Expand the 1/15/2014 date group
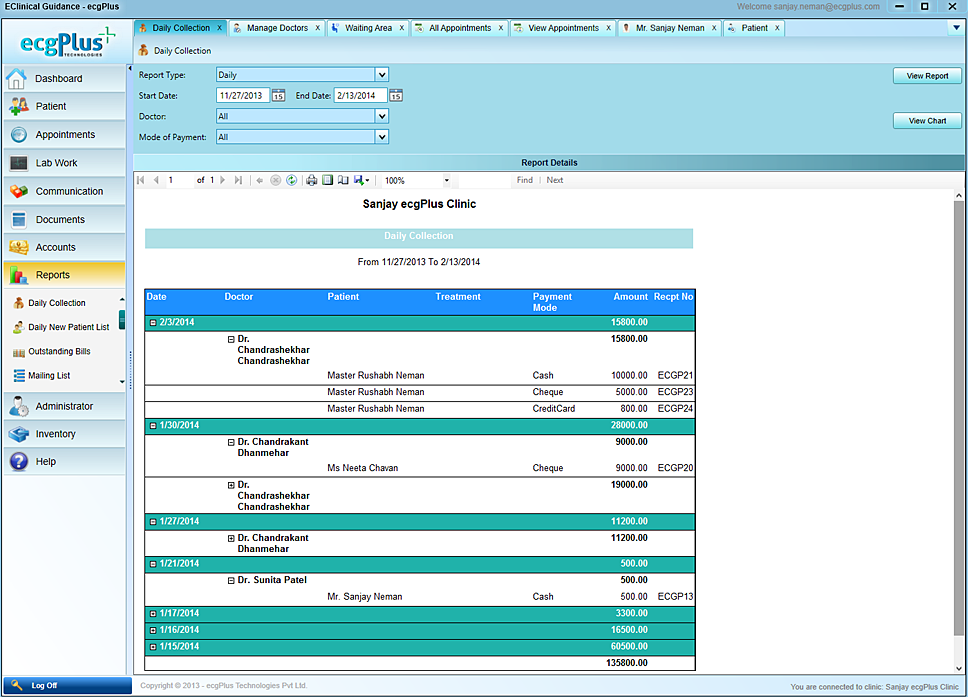968x697 pixels. [153, 647]
